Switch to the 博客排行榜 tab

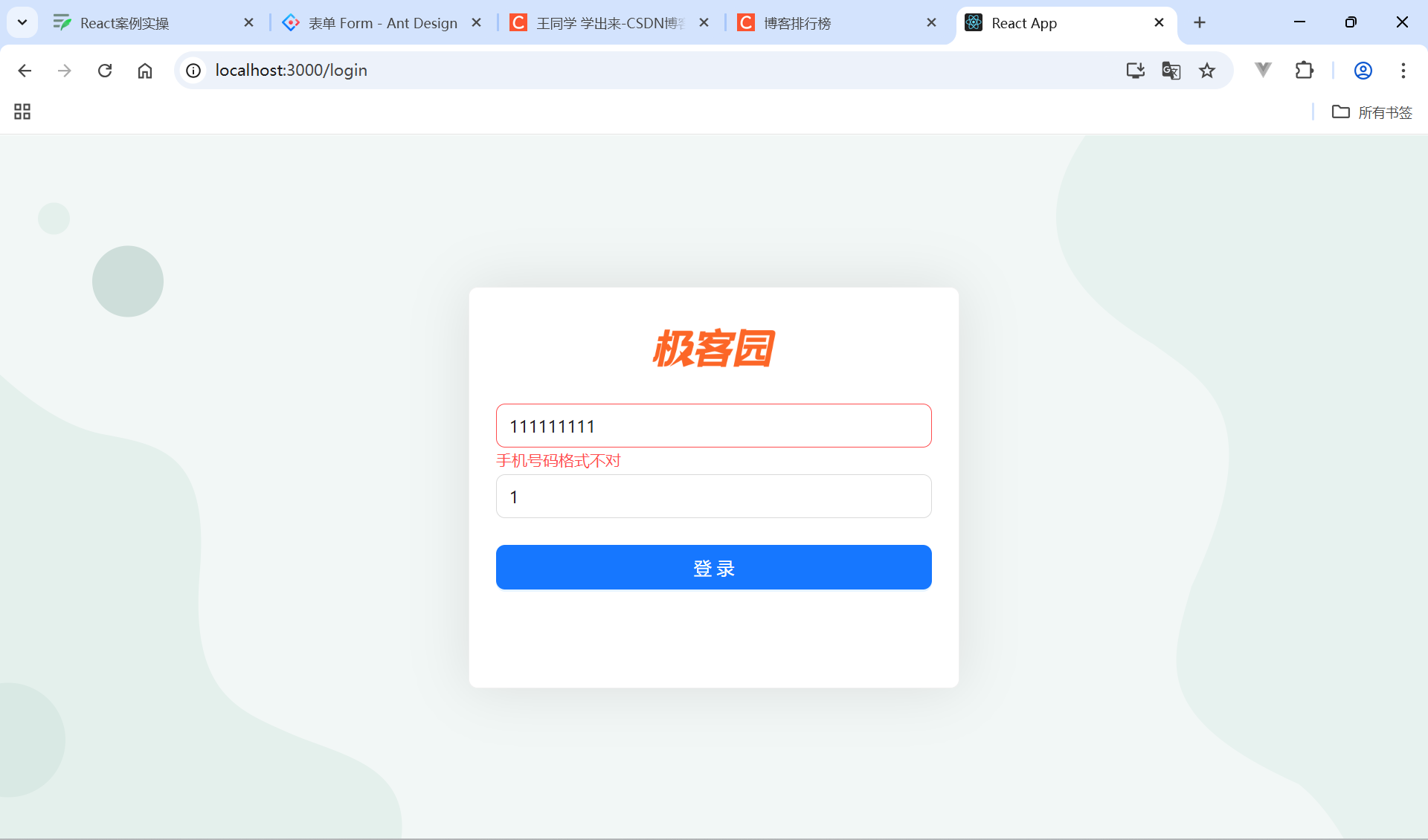click(x=838, y=23)
